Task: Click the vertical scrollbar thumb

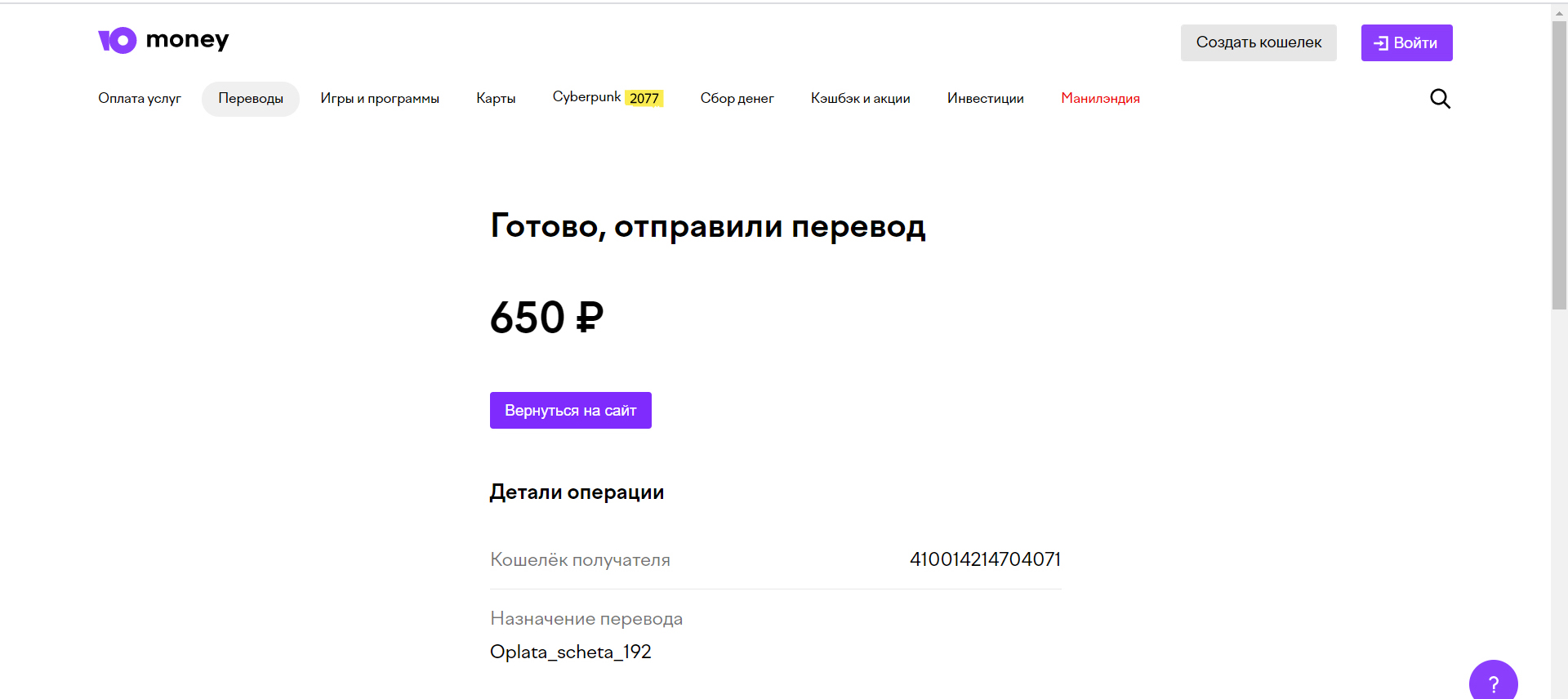Action: (1559, 166)
